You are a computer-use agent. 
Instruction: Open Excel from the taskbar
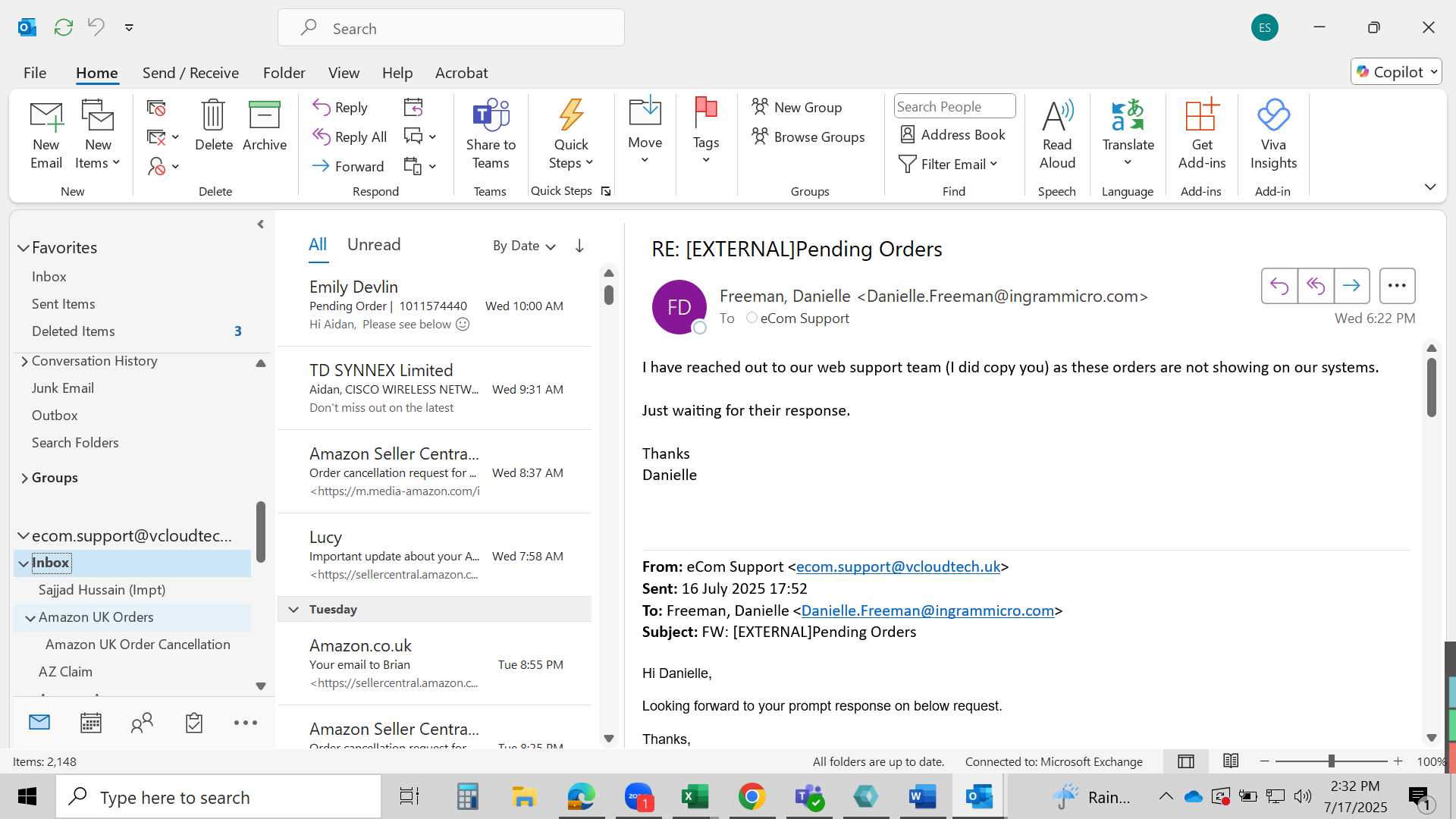695,796
